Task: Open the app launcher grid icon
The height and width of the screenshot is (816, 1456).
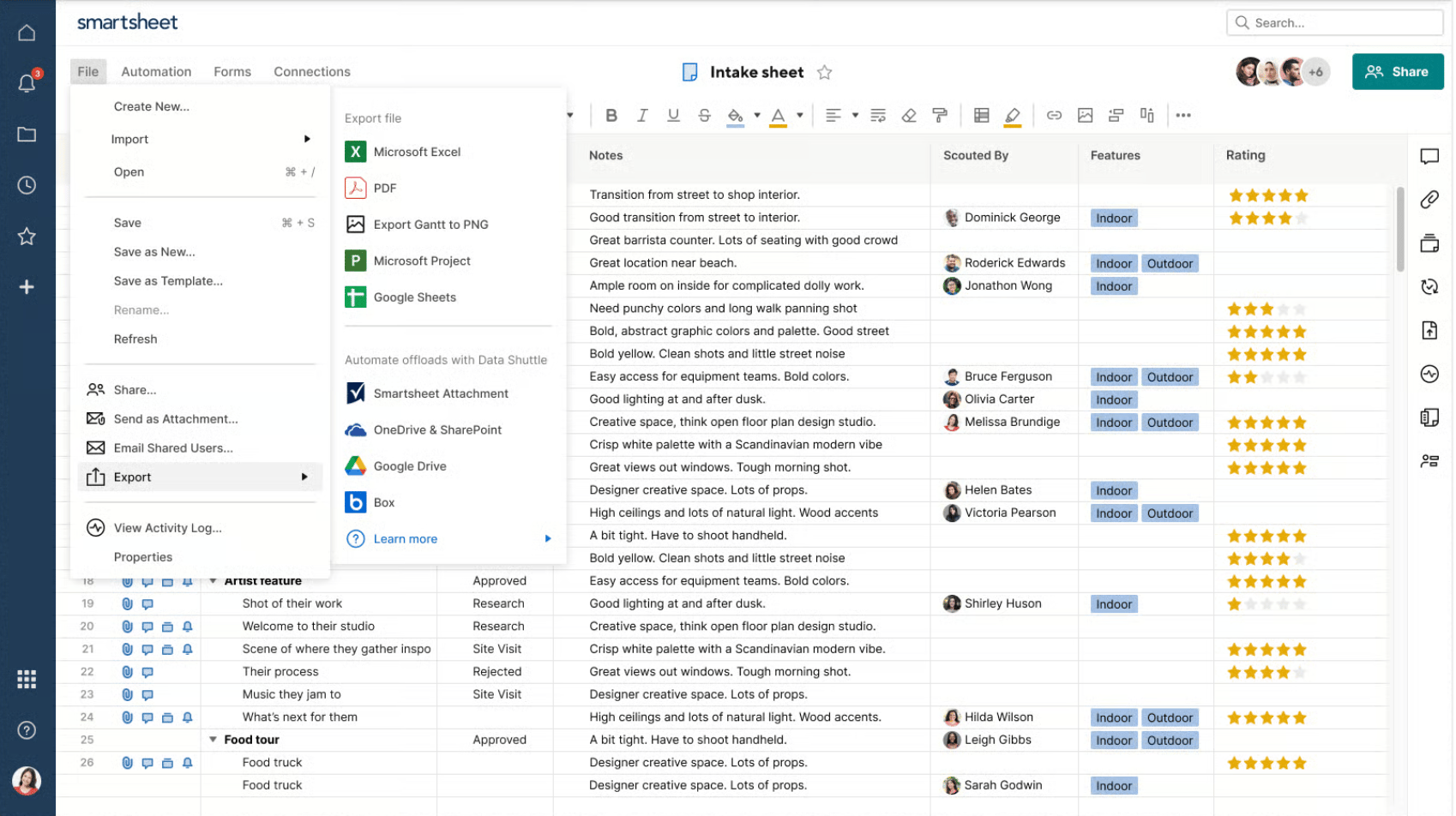Action: (27, 679)
